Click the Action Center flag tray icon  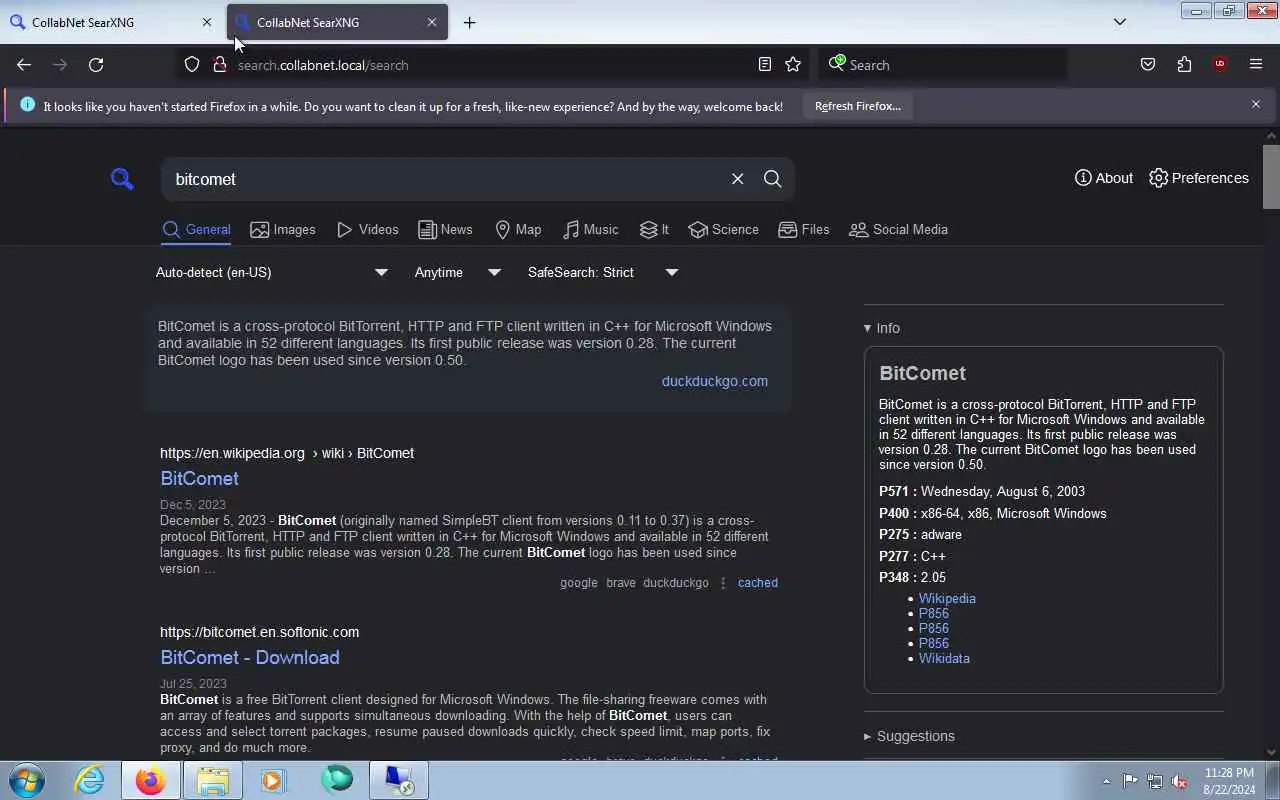click(1130, 782)
